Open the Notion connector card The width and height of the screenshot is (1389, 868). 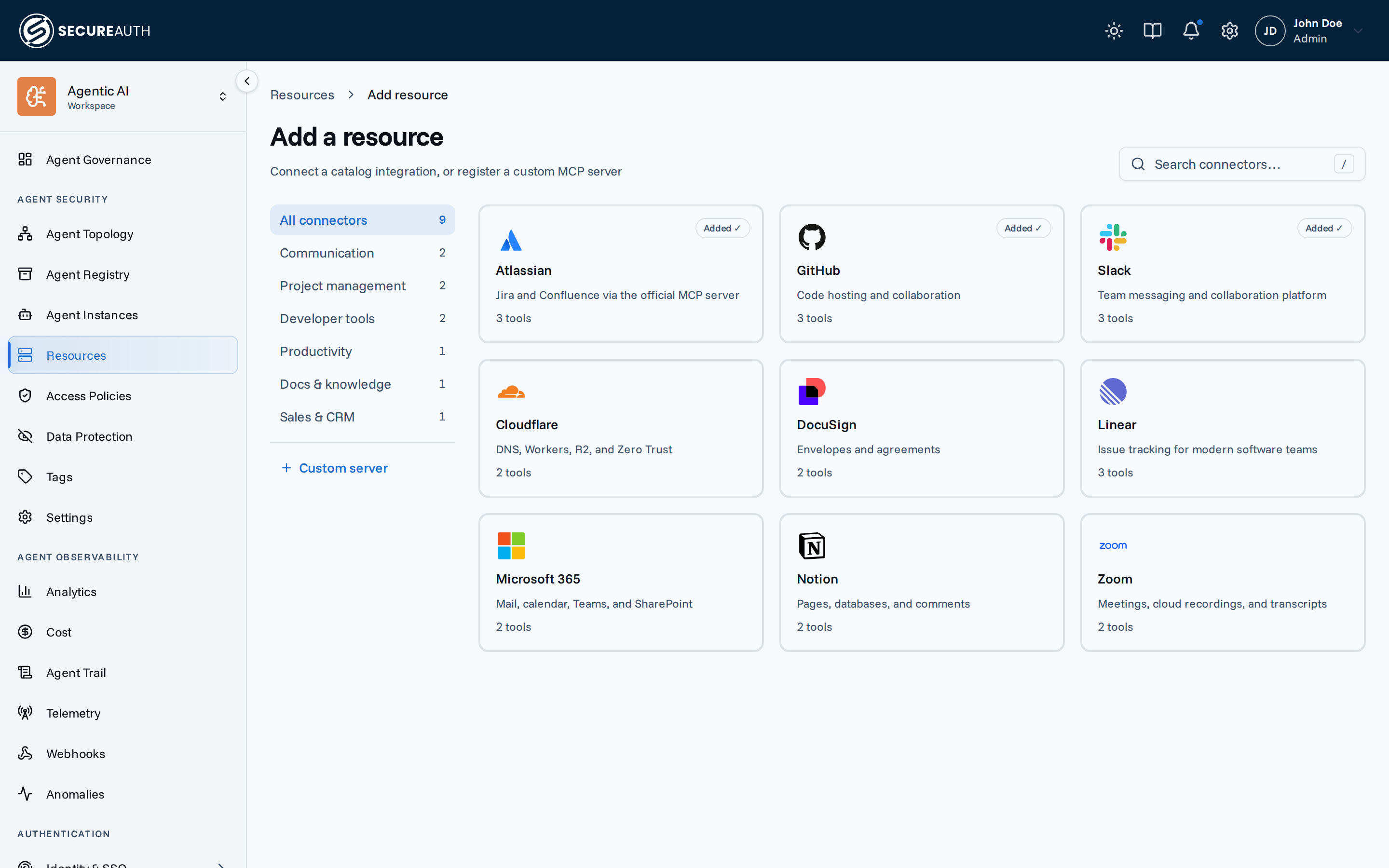(921, 583)
